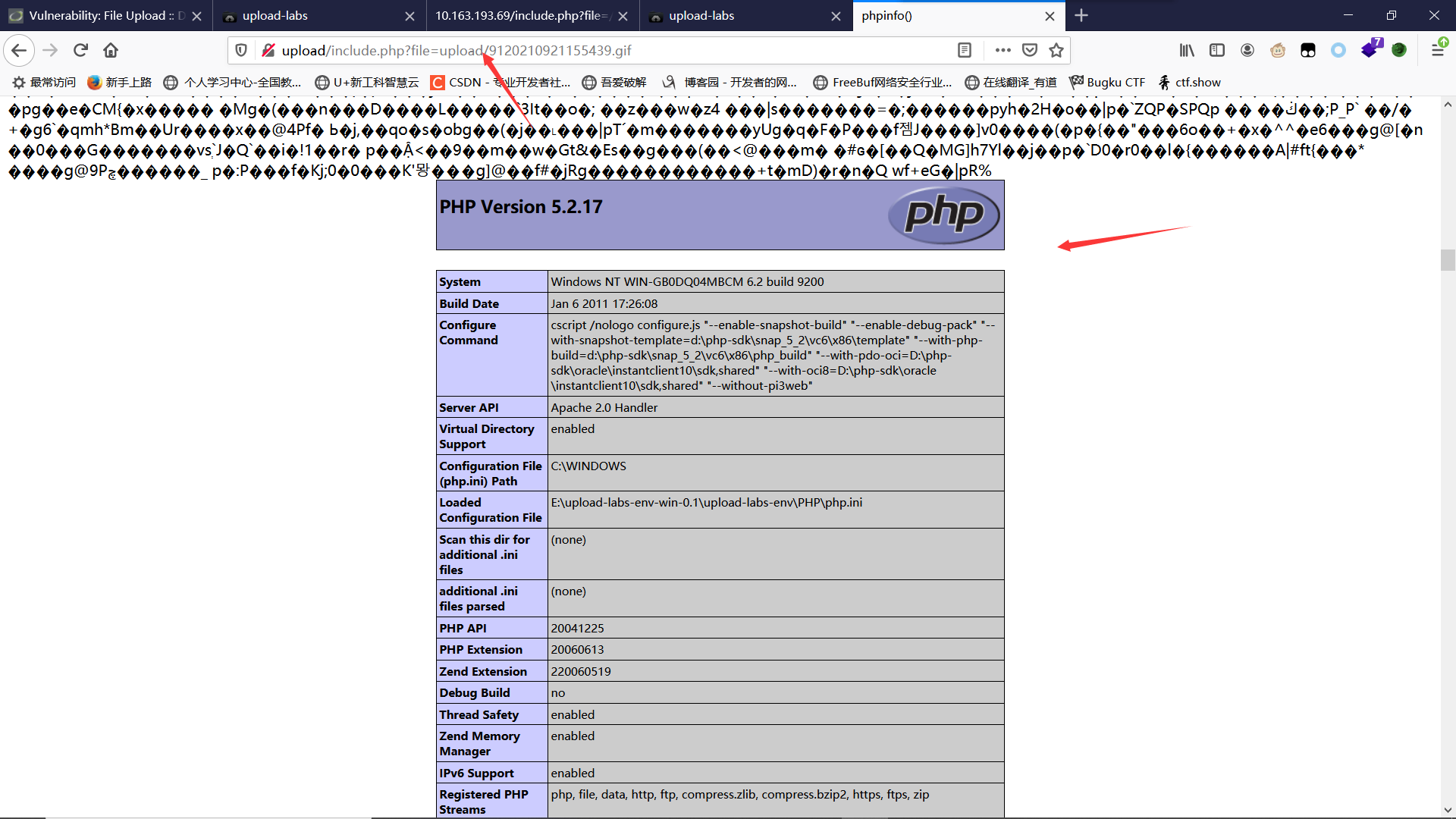Click the PHP Version 5.2.17 heading
Image resolution: width=1456 pixels, height=819 pixels.
tap(521, 207)
